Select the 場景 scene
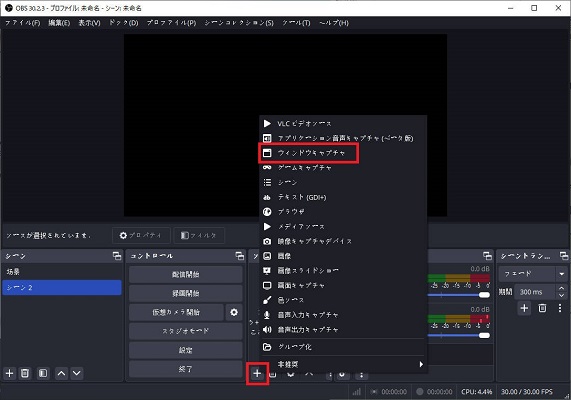571x400 pixels. pos(62,272)
